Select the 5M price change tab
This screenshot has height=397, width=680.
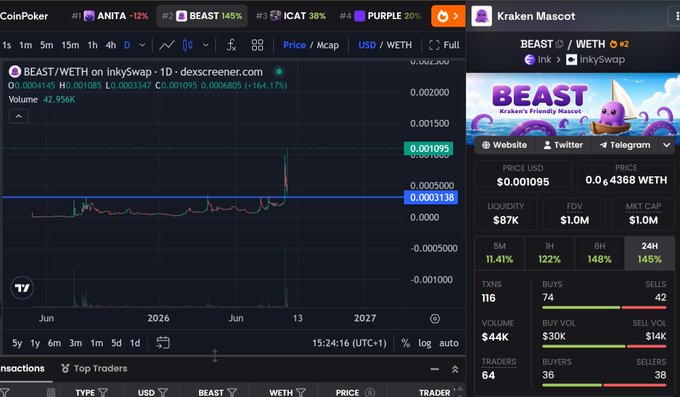(x=500, y=253)
